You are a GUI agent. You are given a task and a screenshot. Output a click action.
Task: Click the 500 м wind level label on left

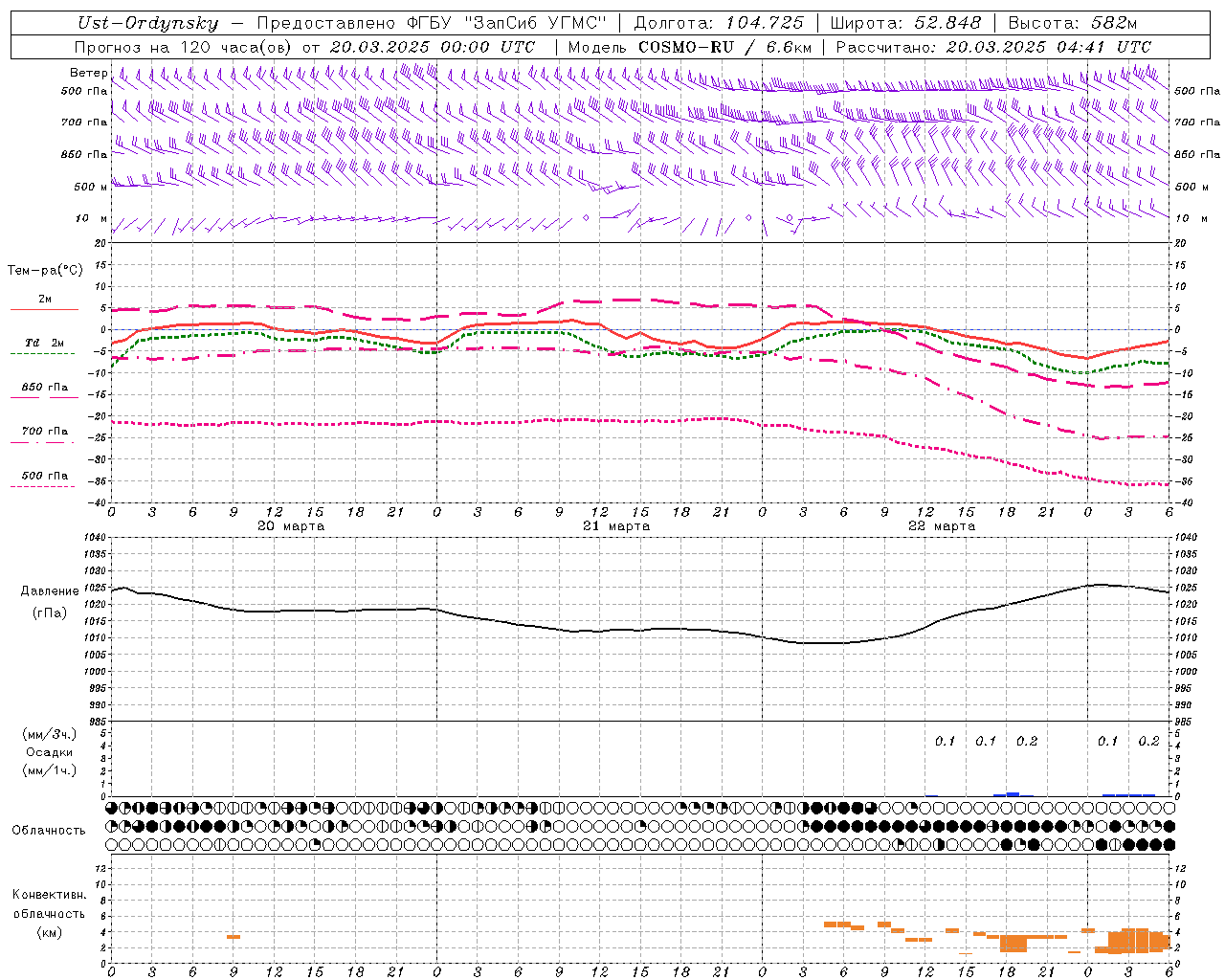[x=90, y=187]
